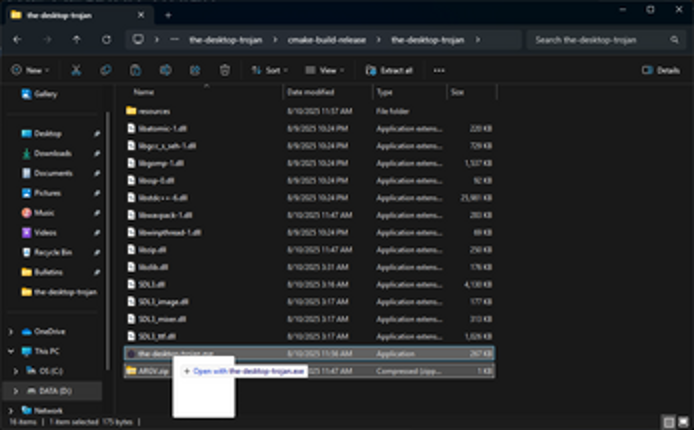
Task: Sort by the Type column header
Action: 384,92
